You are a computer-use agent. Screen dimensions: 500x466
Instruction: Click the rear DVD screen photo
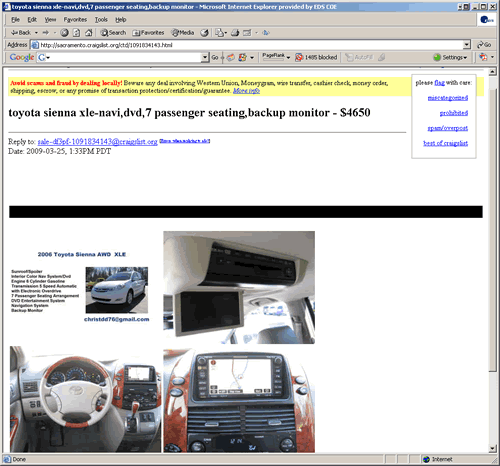(239, 287)
